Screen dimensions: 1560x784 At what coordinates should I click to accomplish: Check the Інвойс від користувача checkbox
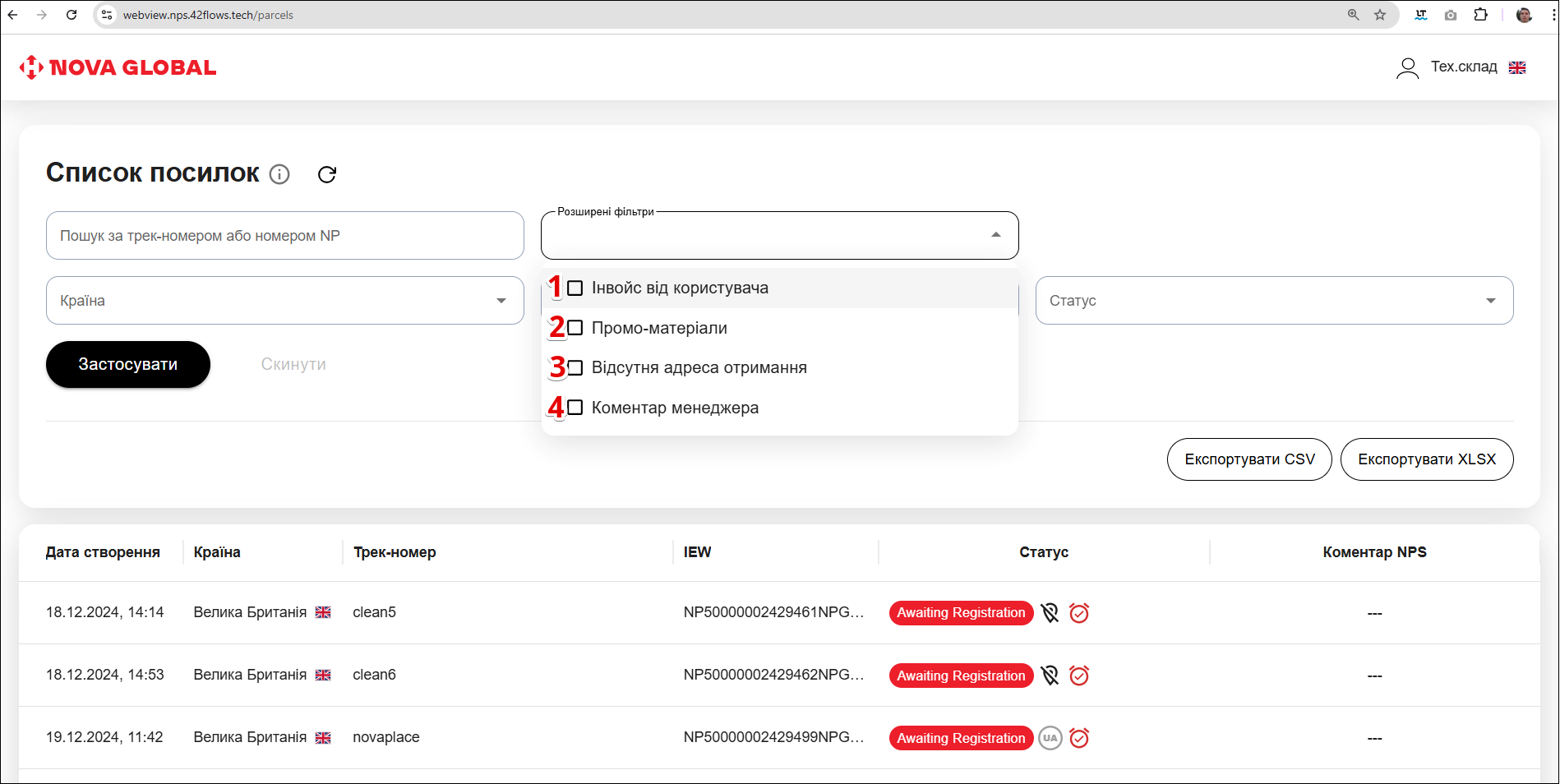pos(575,288)
